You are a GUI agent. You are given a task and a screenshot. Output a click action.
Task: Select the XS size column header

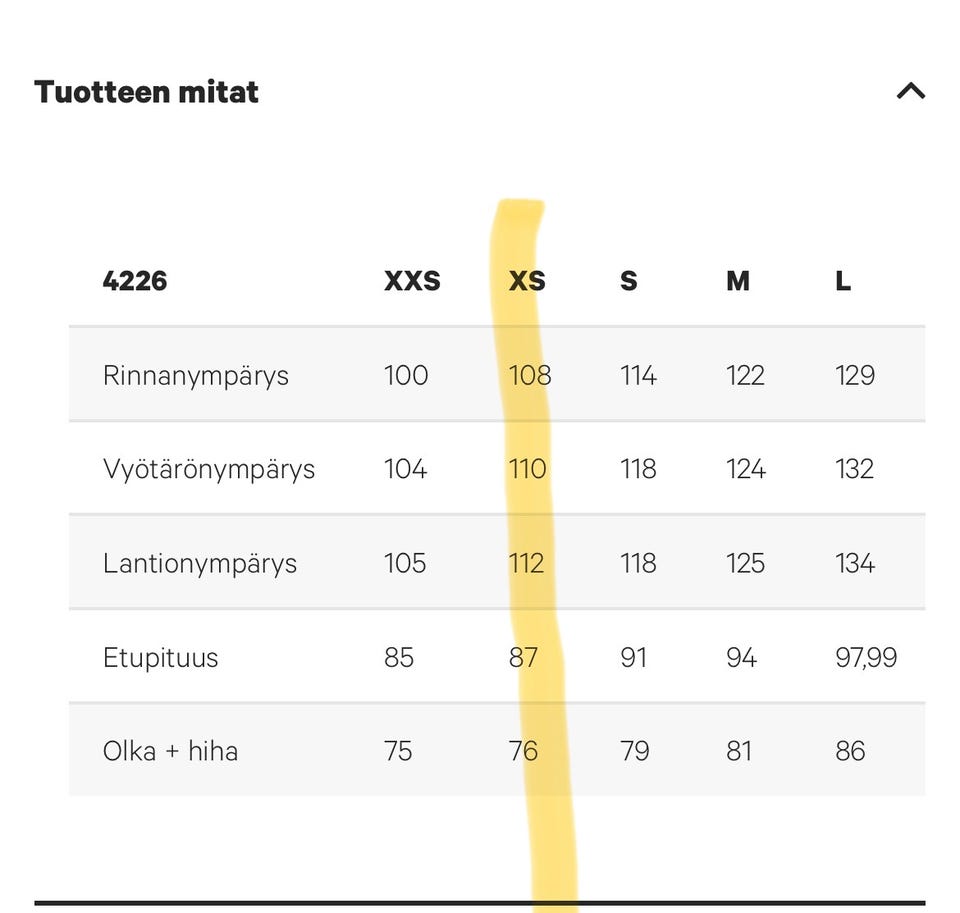tap(527, 281)
